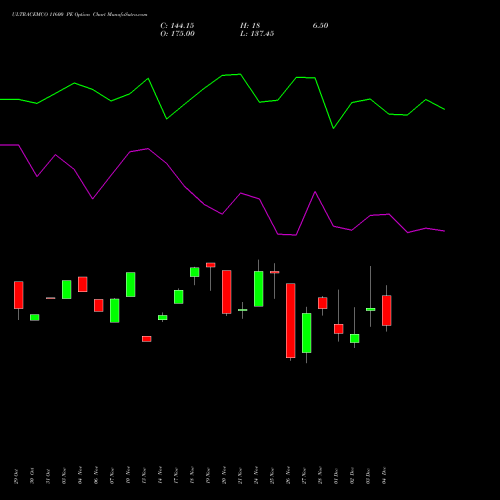The image size is (500, 500).
Task: Click the '30 Oct' date axis label
Action: coord(32,476)
